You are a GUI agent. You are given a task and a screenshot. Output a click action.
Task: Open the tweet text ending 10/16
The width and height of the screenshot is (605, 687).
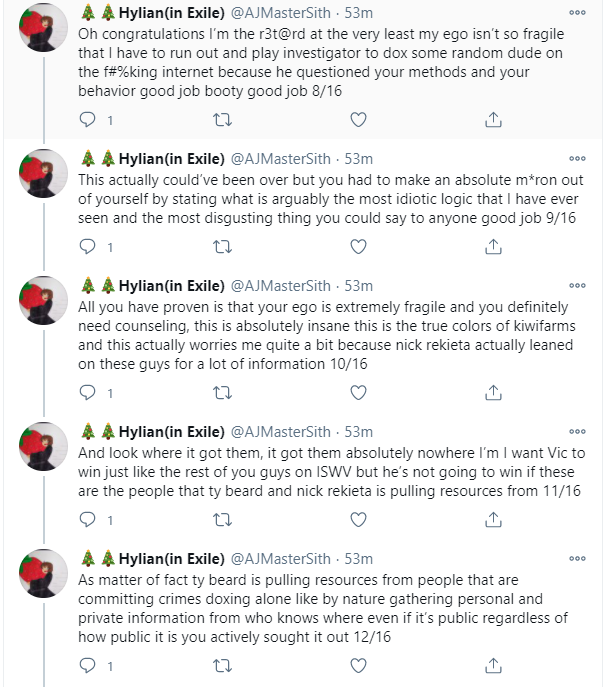click(x=327, y=335)
